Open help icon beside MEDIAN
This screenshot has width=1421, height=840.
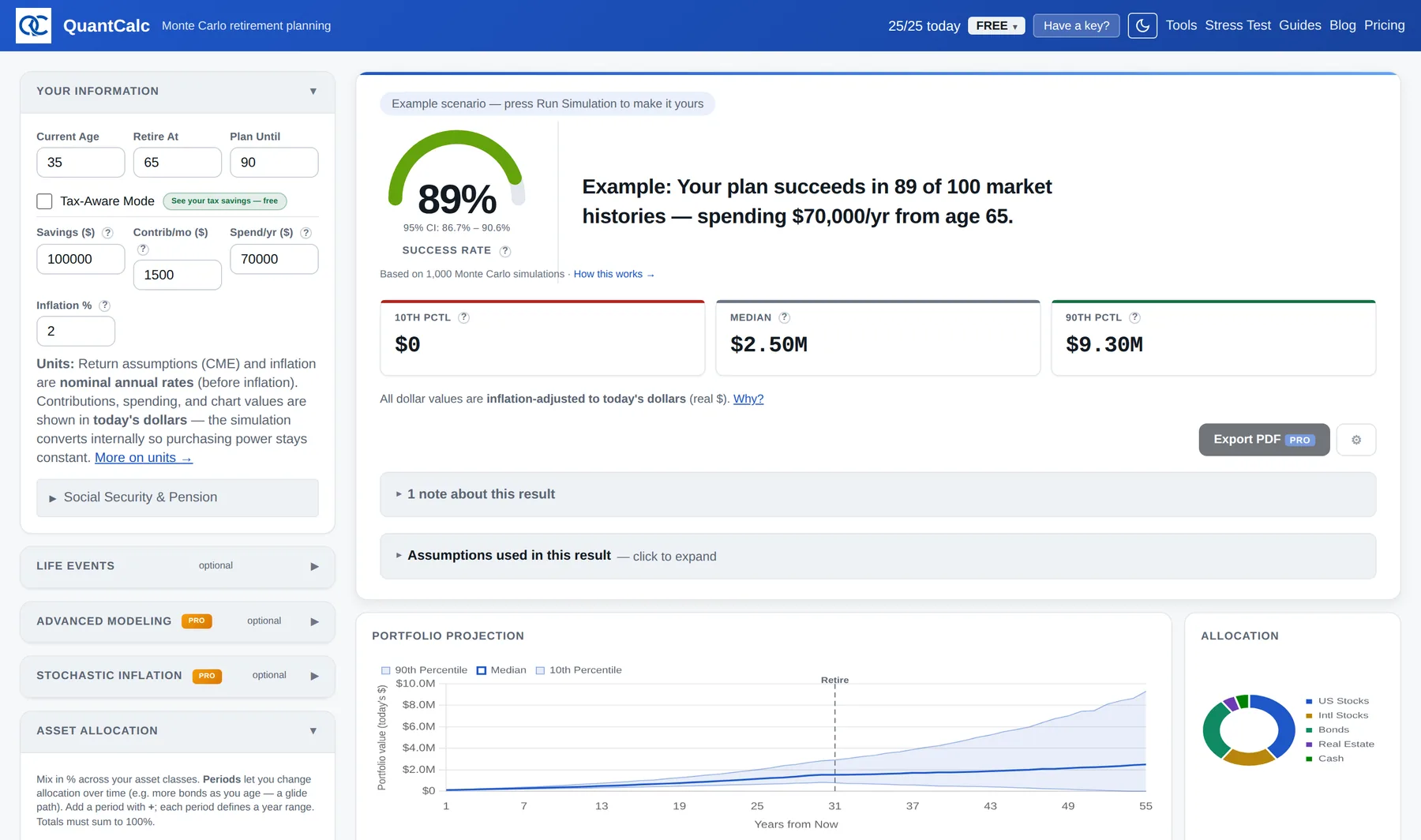click(x=784, y=317)
